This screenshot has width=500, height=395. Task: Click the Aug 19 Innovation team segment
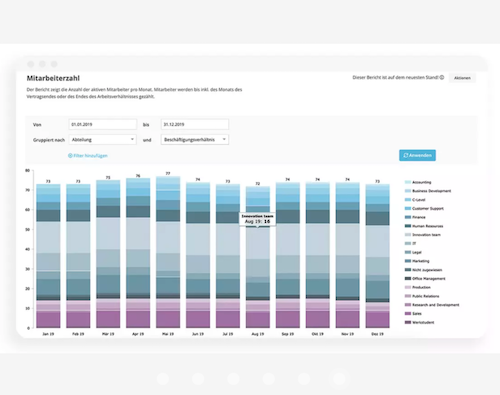[258, 243]
